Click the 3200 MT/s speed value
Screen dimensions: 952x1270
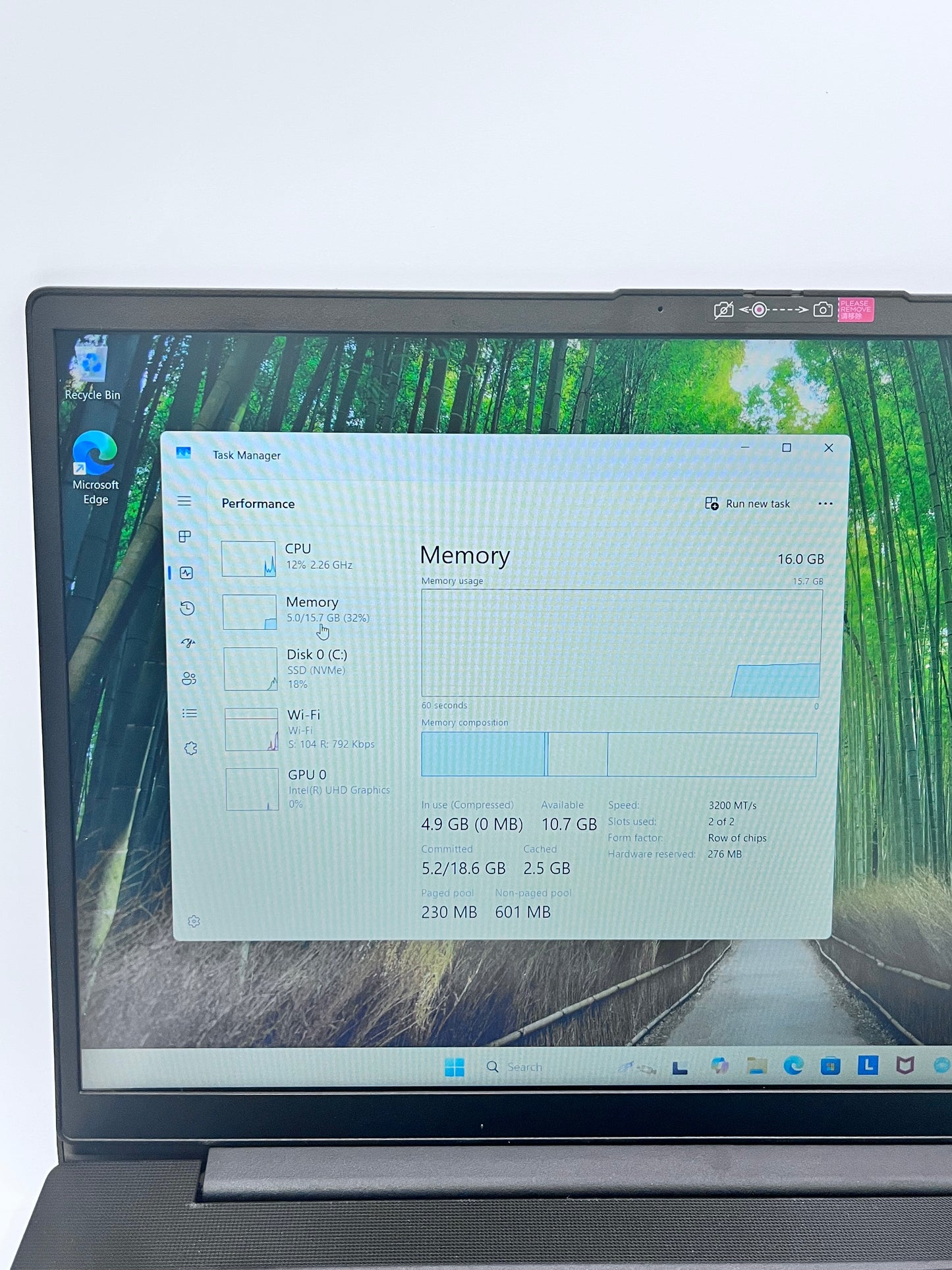coord(733,805)
